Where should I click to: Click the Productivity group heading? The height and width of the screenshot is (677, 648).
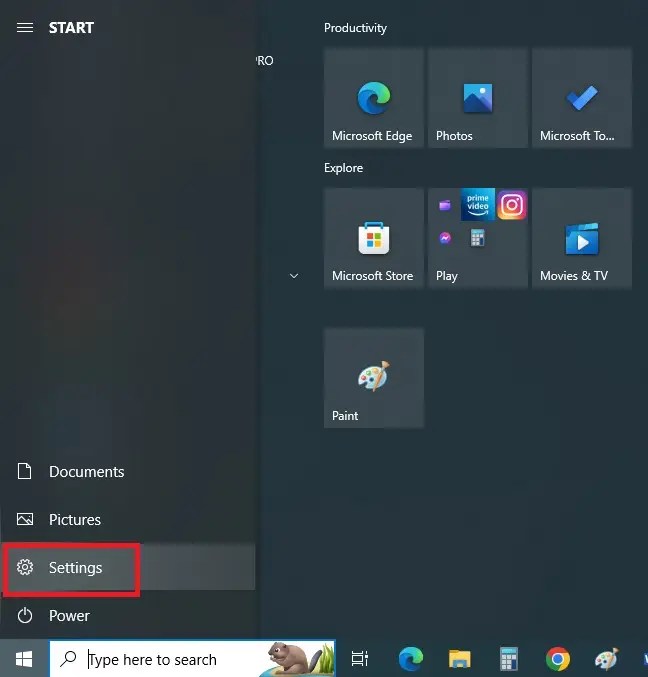click(355, 28)
